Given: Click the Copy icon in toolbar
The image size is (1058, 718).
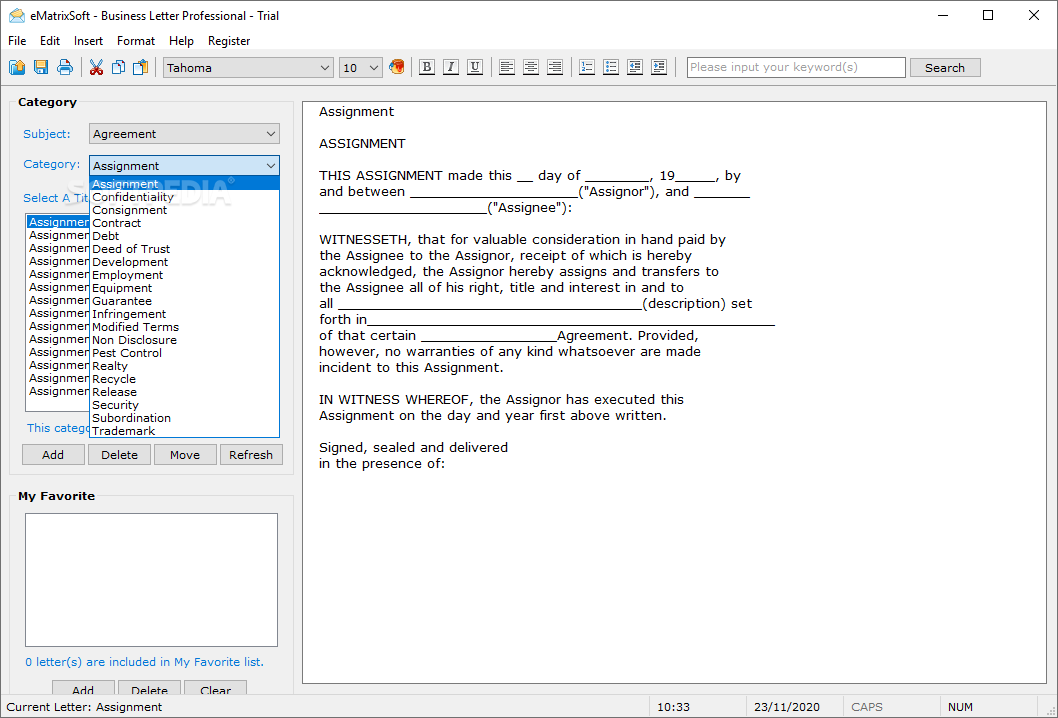Looking at the screenshot, I should click(118, 67).
